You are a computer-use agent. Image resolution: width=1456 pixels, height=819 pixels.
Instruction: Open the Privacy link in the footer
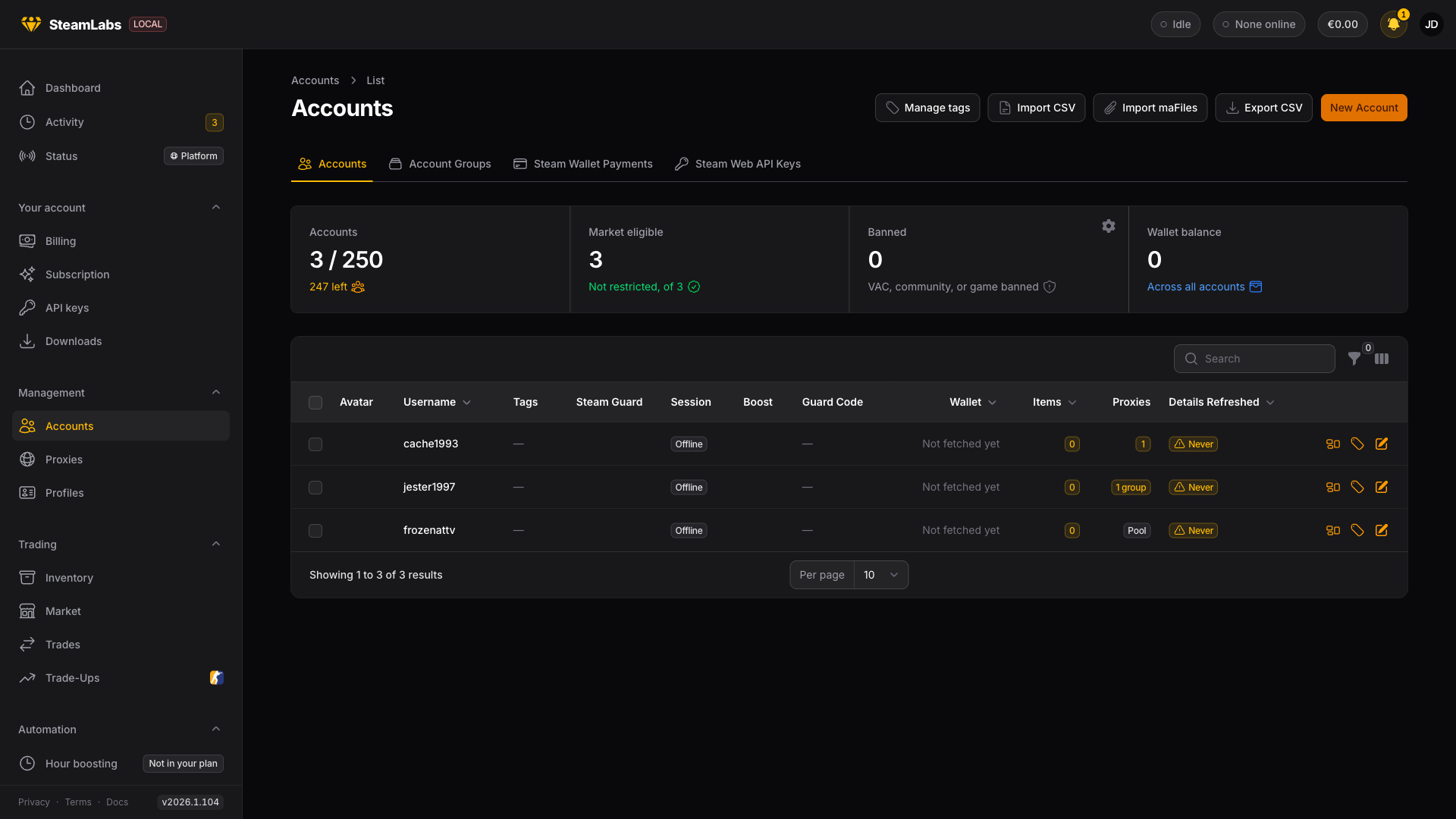(x=34, y=802)
